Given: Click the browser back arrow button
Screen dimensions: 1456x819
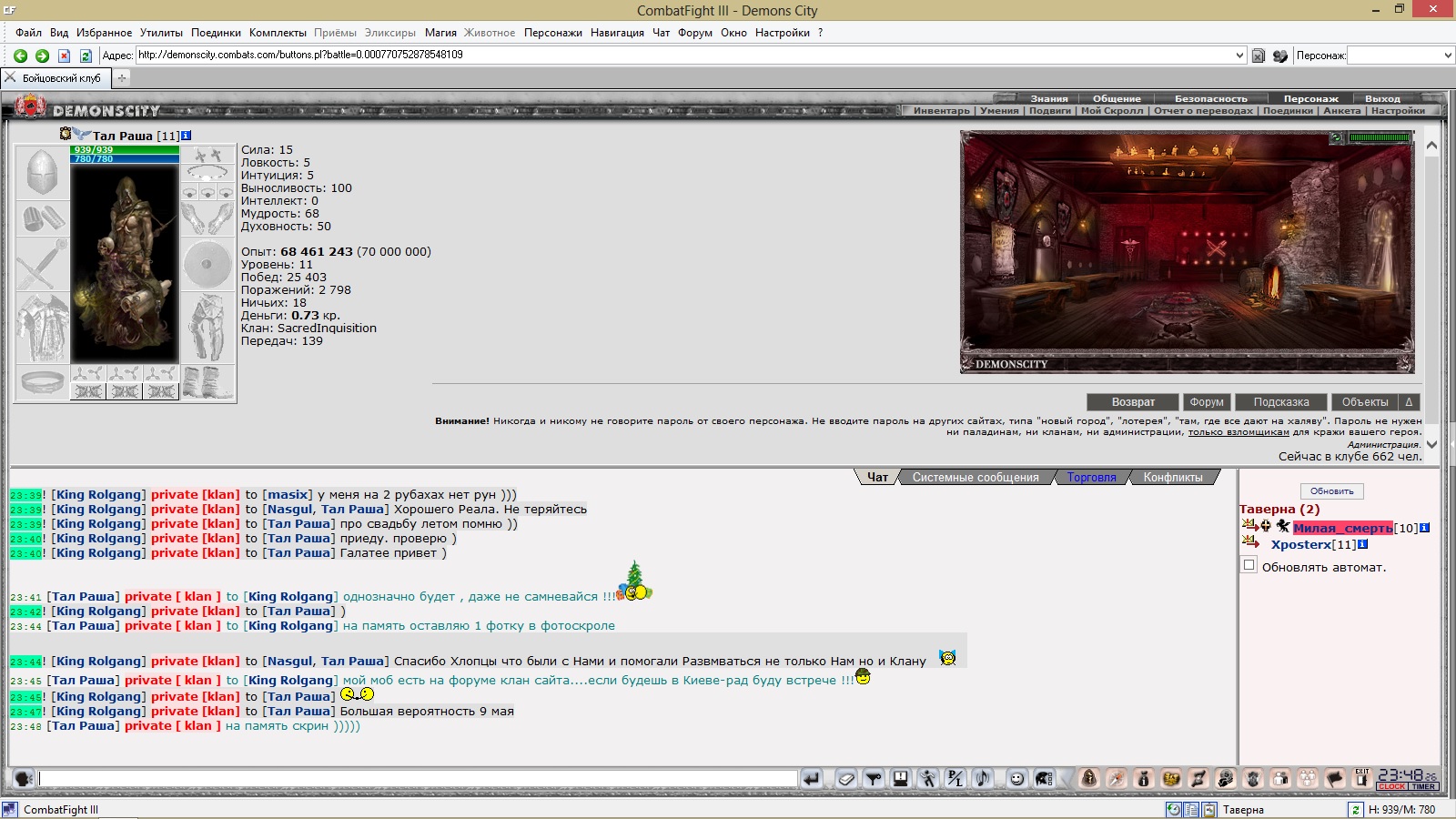Looking at the screenshot, I should point(20,56).
